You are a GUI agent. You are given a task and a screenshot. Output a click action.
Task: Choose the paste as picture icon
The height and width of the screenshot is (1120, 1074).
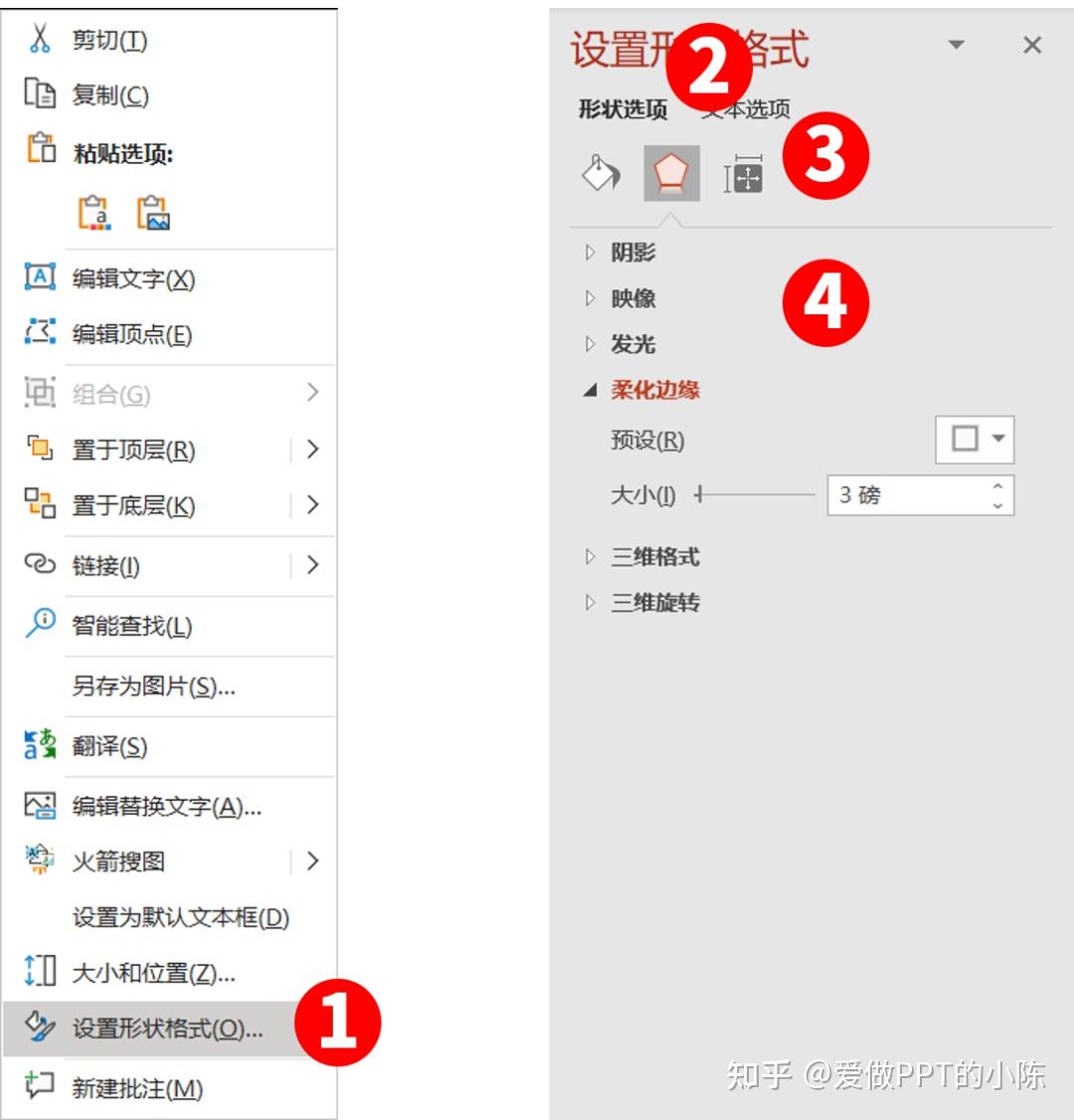pyautogui.click(x=153, y=213)
